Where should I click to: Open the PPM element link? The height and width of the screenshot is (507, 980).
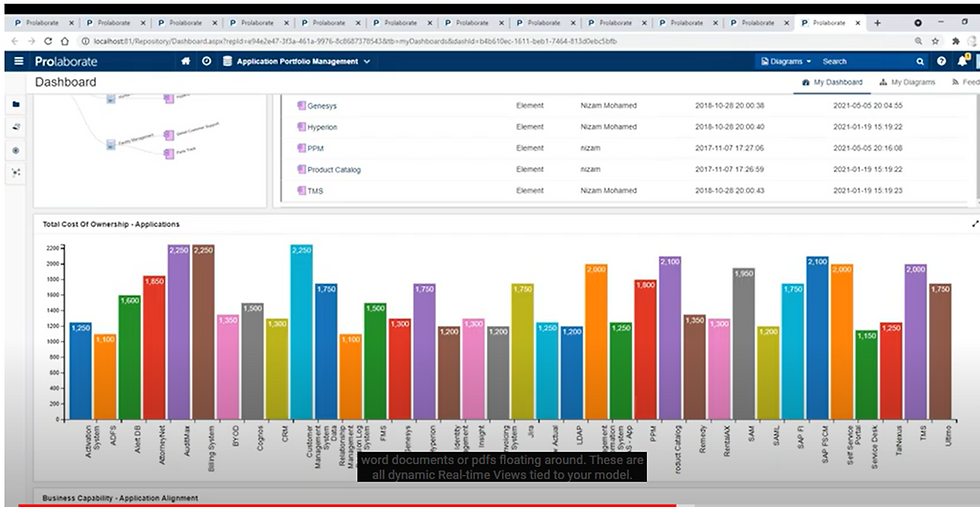[x=315, y=148]
